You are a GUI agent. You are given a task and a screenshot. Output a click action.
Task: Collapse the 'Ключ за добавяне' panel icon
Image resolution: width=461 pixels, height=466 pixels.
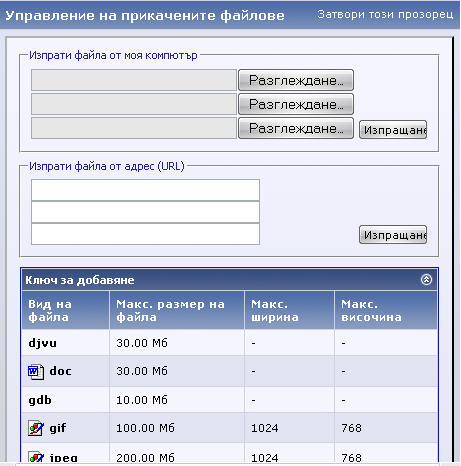[x=426, y=279]
